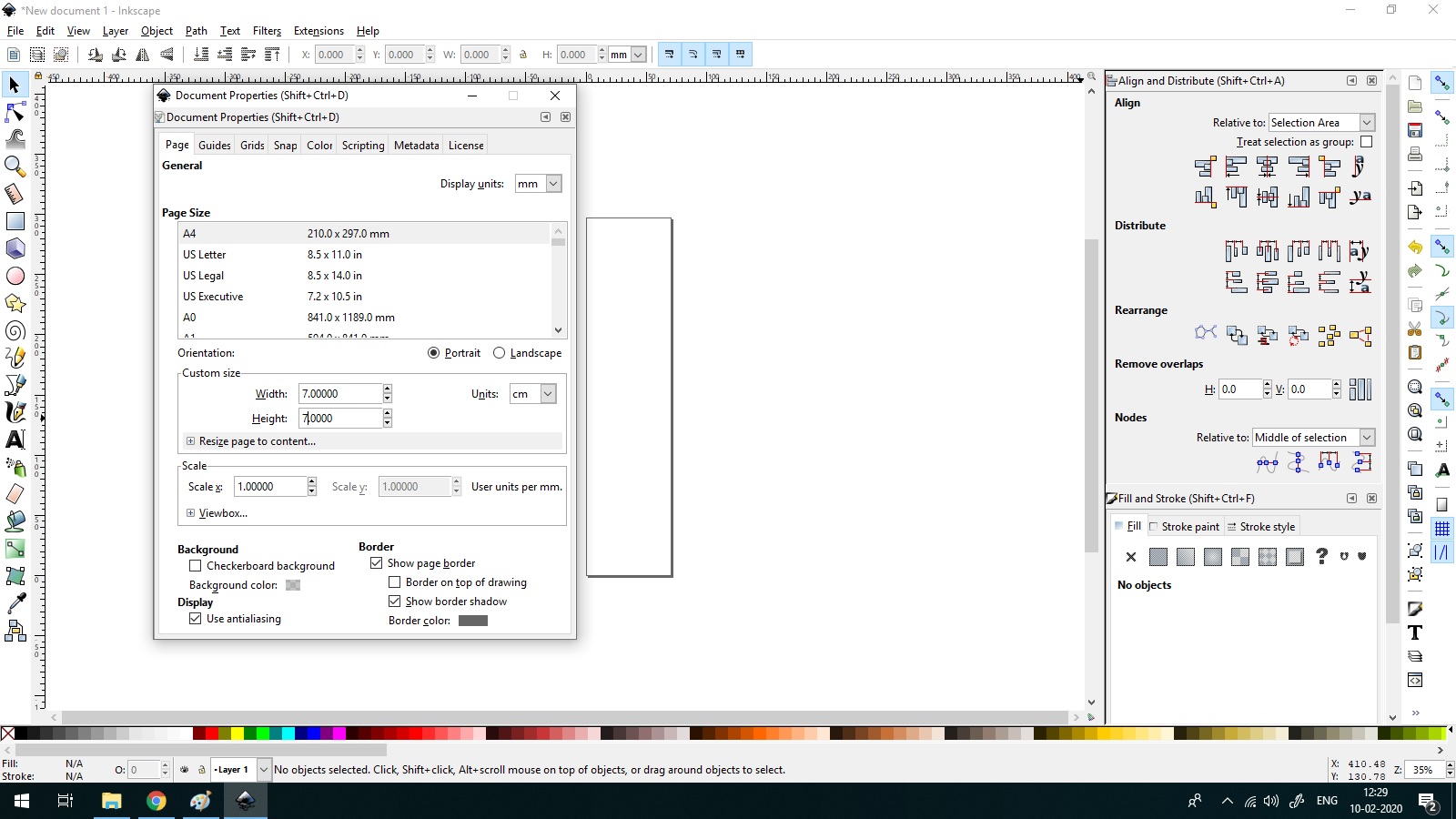The image size is (1456, 819).
Task: Click Undo arrow in right command bar
Action: [x=1415, y=247]
